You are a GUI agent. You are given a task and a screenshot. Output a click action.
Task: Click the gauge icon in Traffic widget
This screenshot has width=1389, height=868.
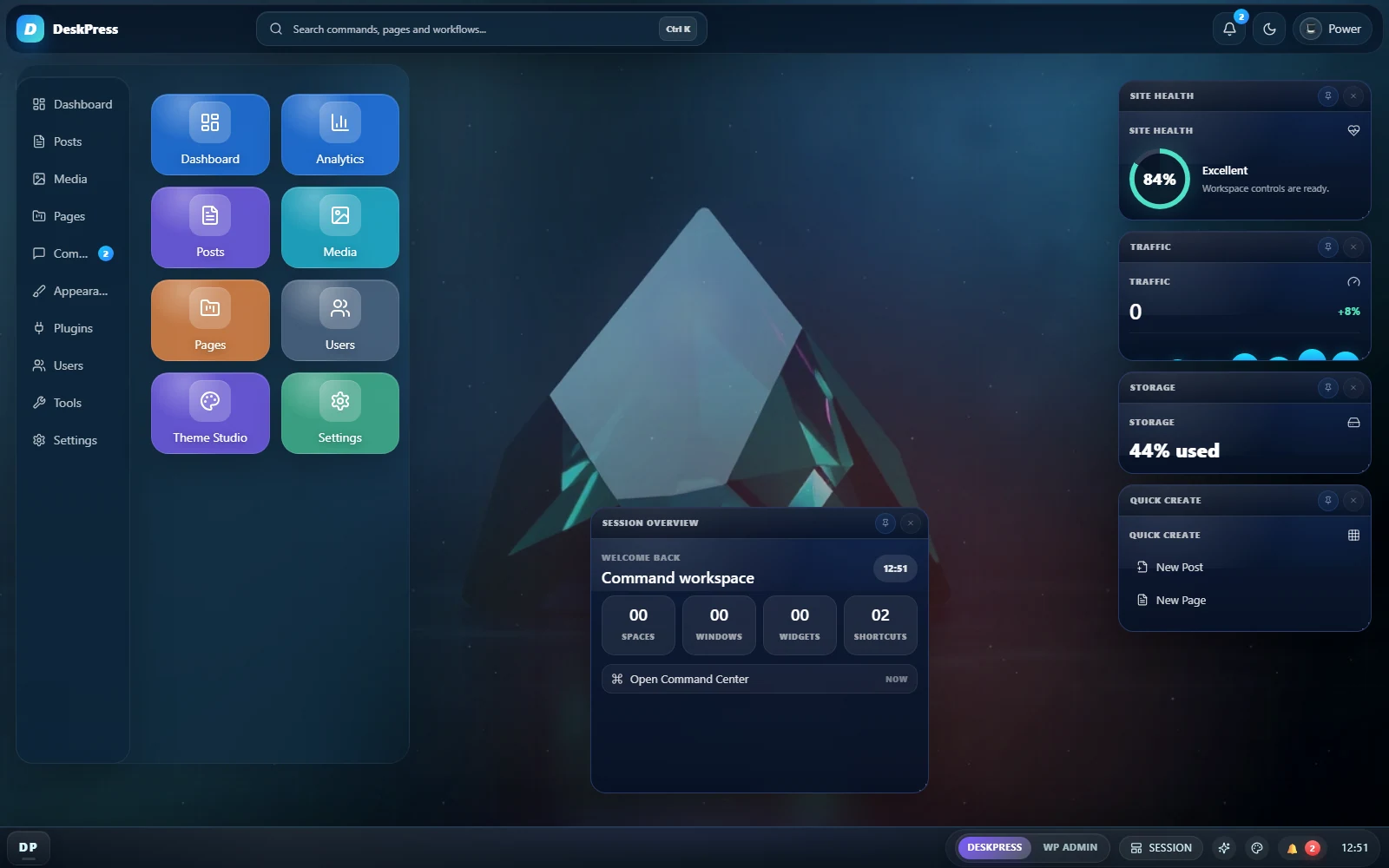(1353, 282)
